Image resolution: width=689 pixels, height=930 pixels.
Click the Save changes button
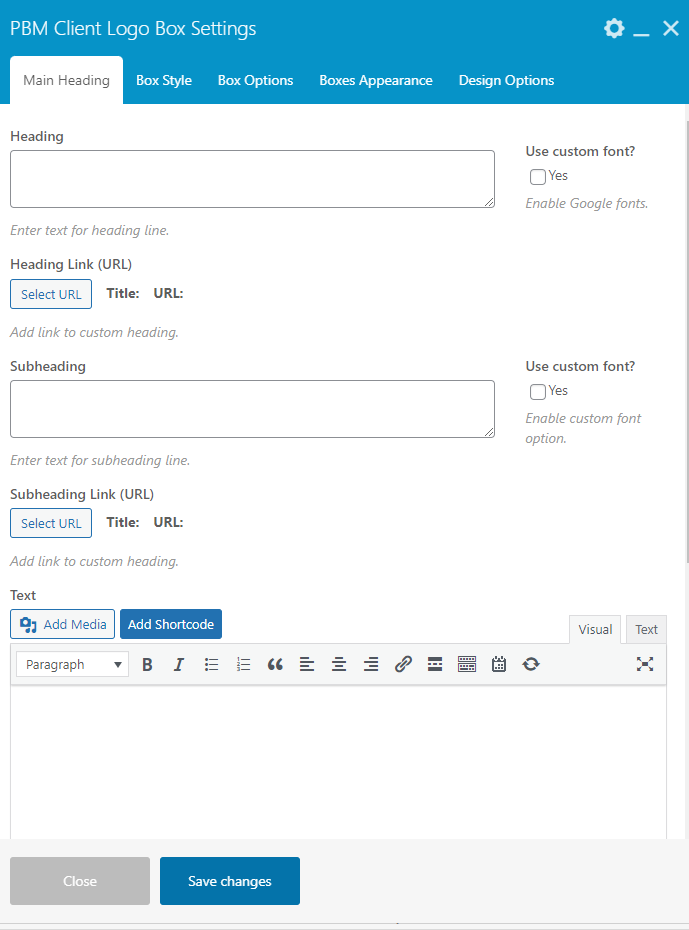[x=230, y=881]
